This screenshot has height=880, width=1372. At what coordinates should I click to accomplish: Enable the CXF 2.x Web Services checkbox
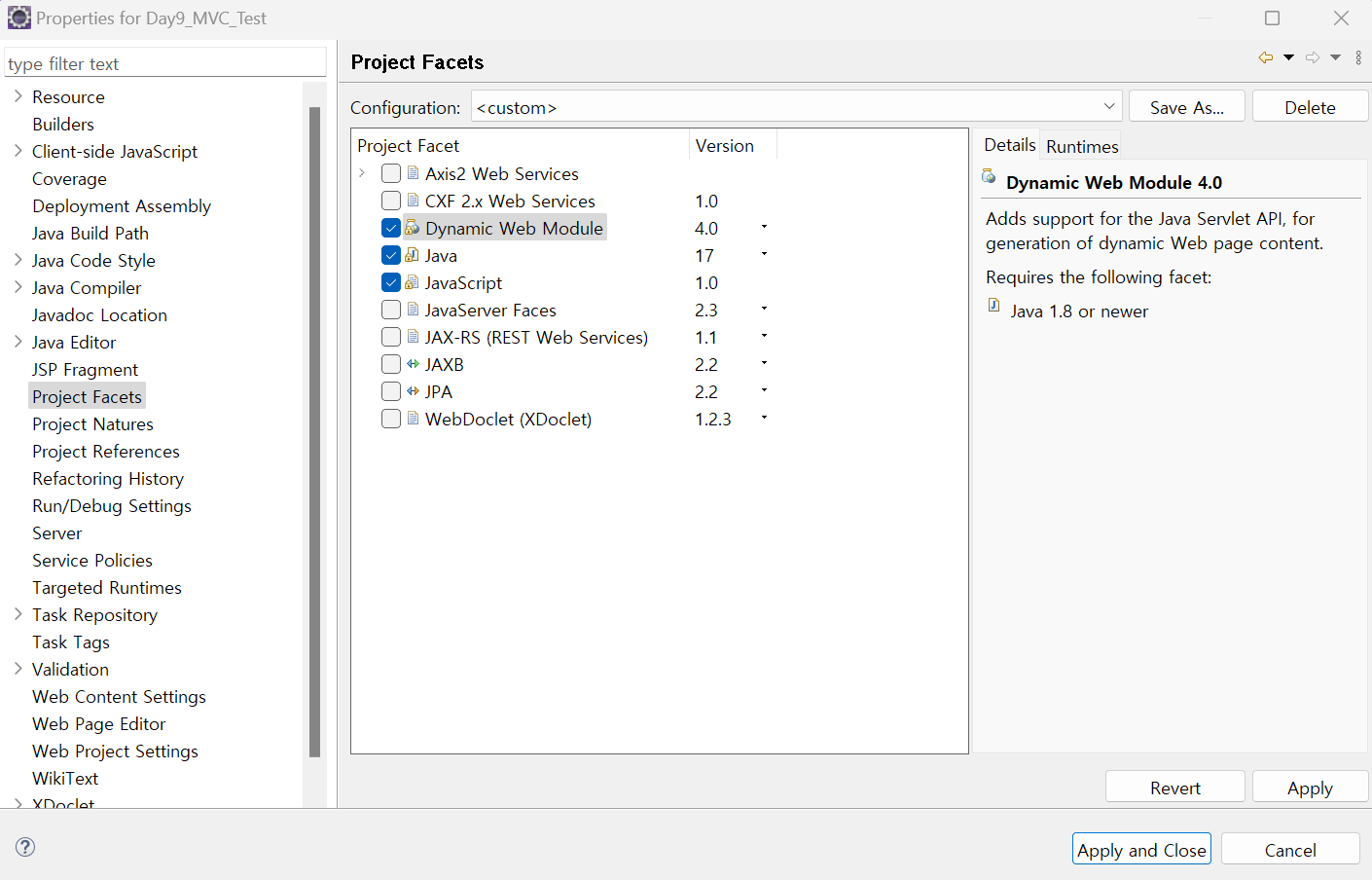[x=391, y=201]
